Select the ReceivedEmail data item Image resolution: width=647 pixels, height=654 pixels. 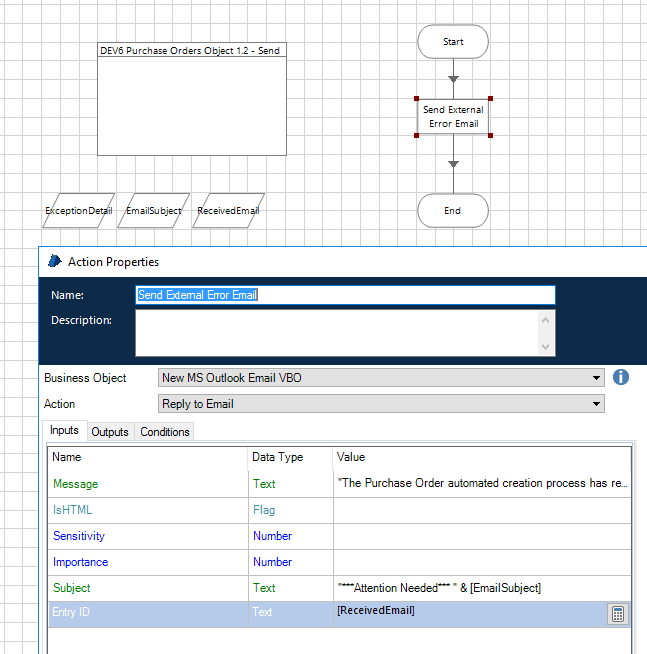[x=228, y=211]
